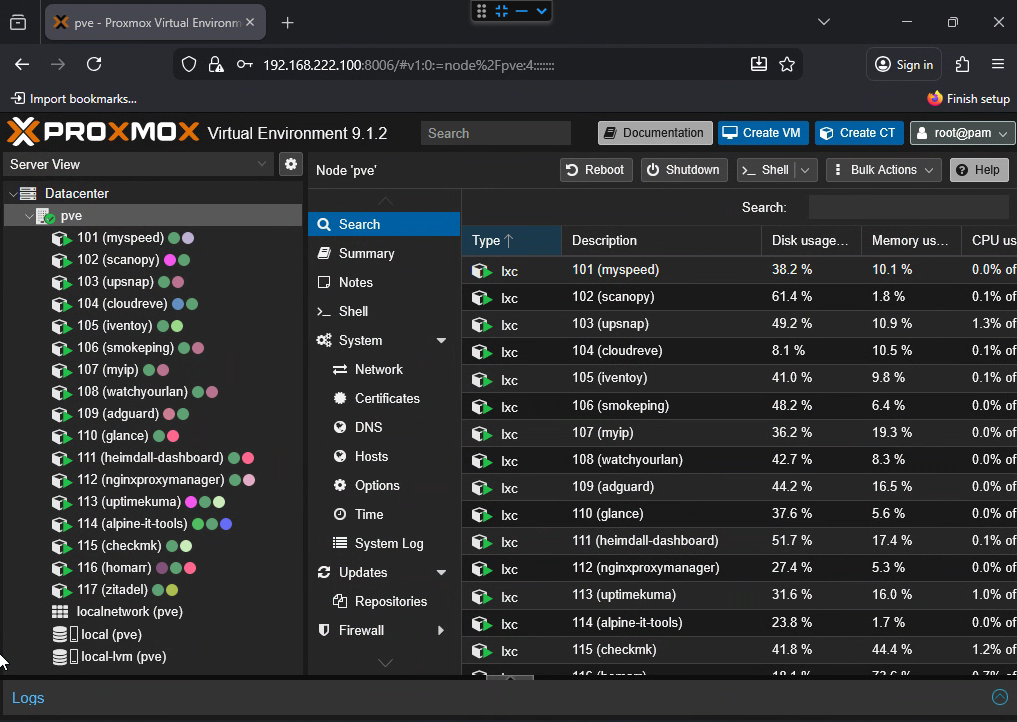The image size is (1017, 722).
Task: Open the Server View dropdown
Action: tap(261, 164)
